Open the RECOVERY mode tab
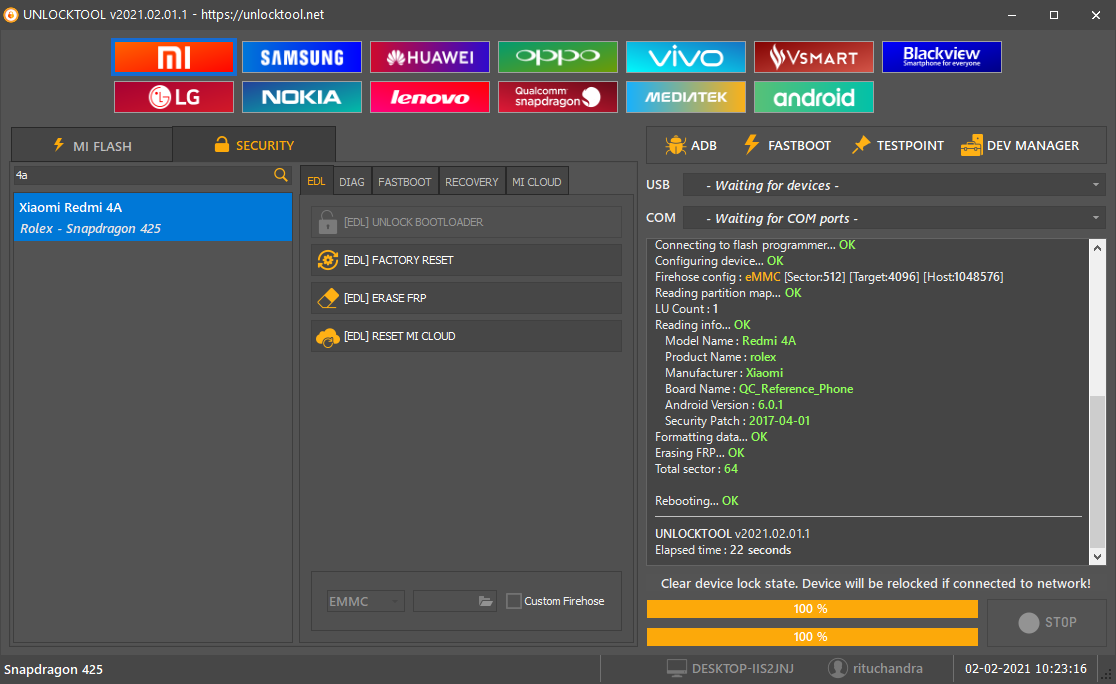 point(471,181)
